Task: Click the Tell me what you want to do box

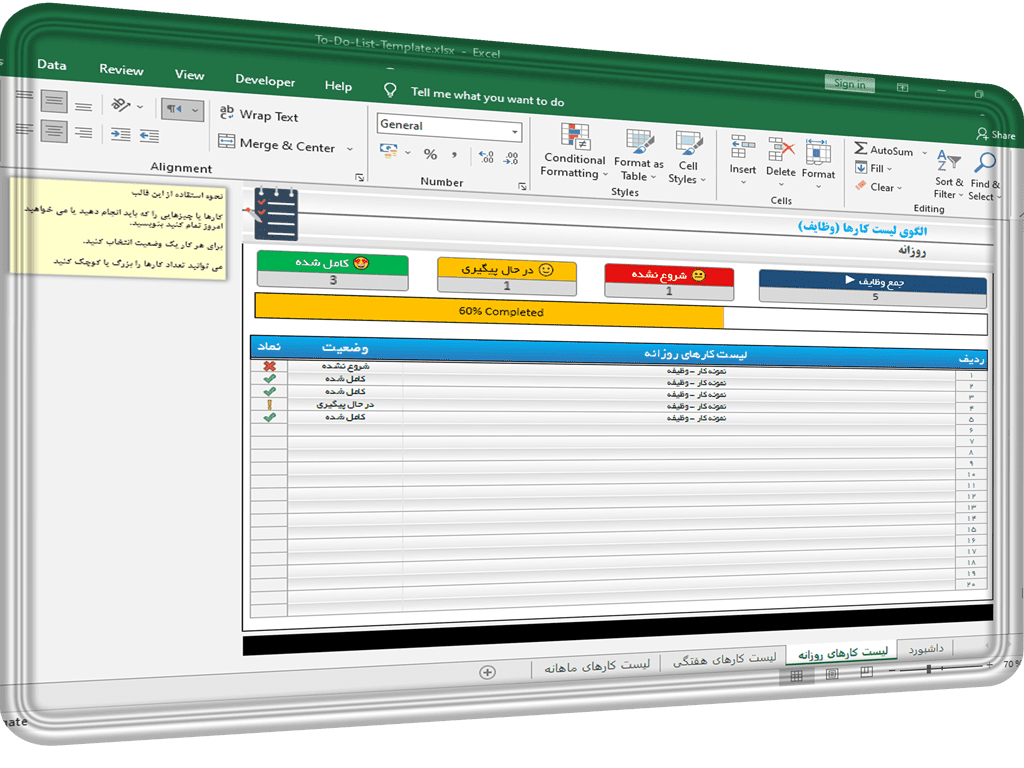Action: click(487, 97)
